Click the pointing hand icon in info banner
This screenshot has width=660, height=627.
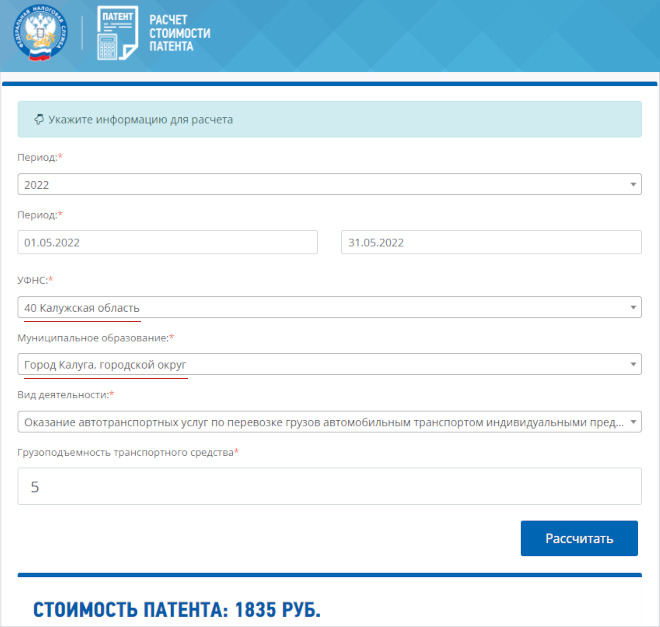[39, 120]
